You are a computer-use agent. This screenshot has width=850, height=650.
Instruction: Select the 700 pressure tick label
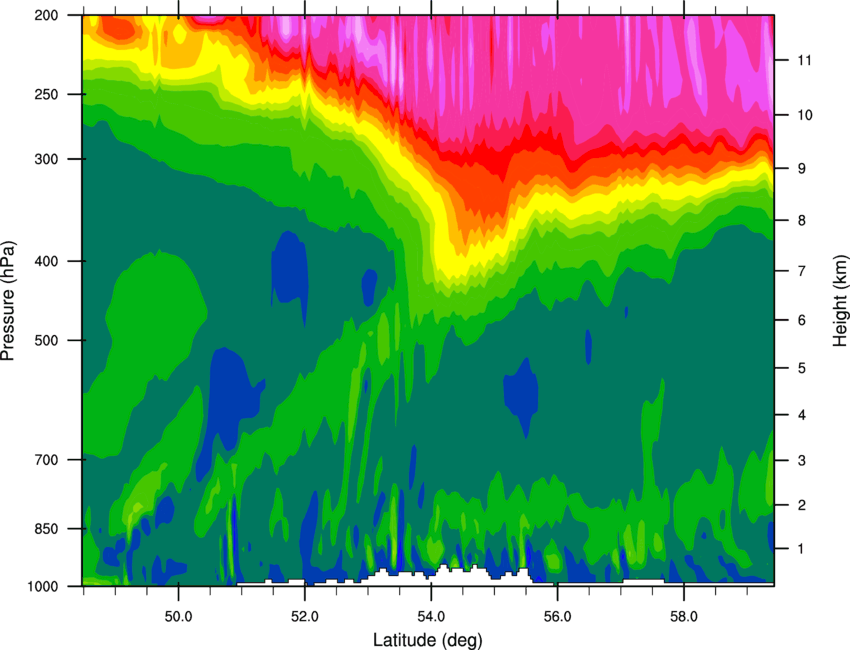[47, 460]
